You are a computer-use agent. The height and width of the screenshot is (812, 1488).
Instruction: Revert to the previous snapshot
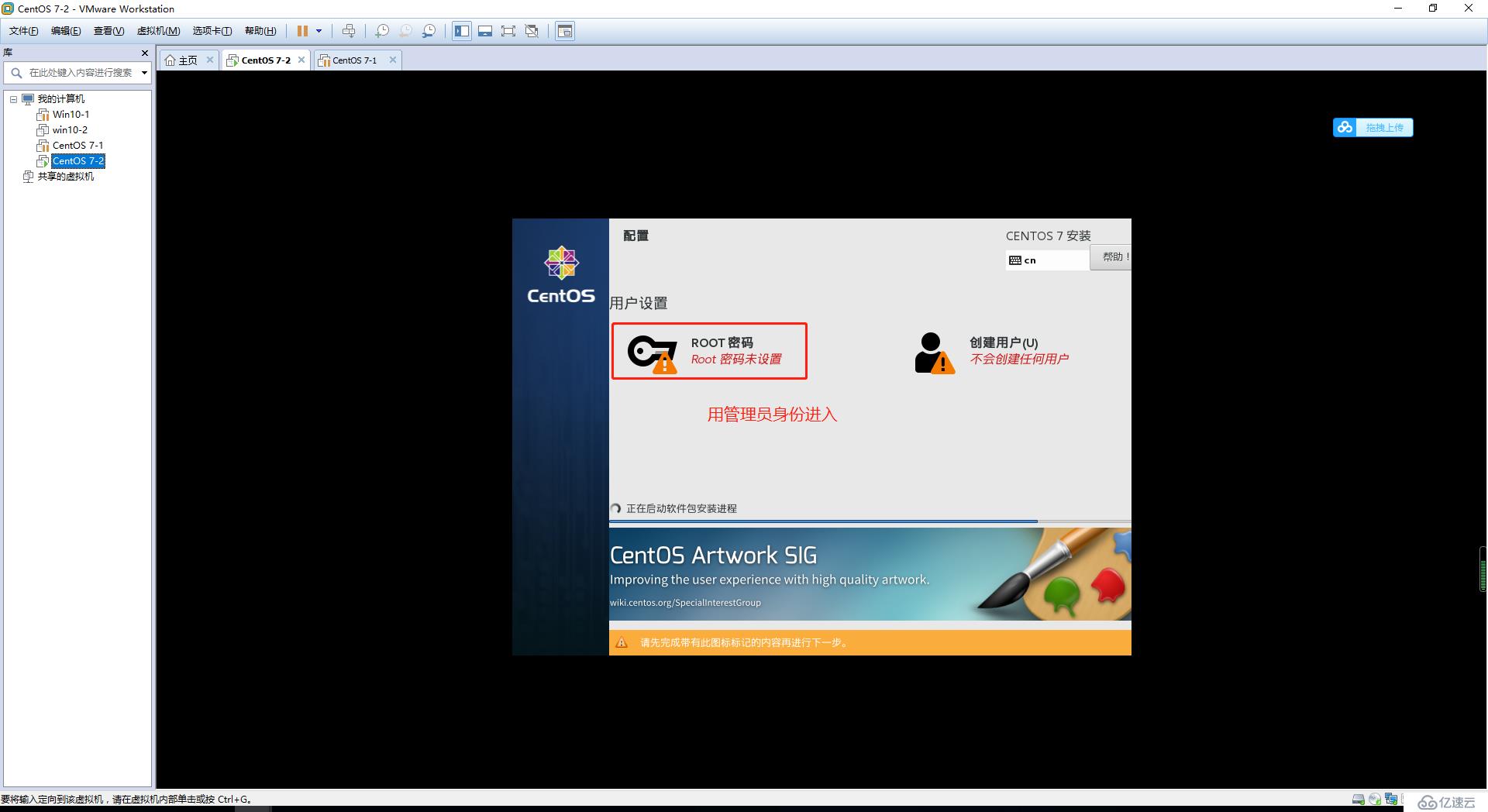[x=405, y=31]
